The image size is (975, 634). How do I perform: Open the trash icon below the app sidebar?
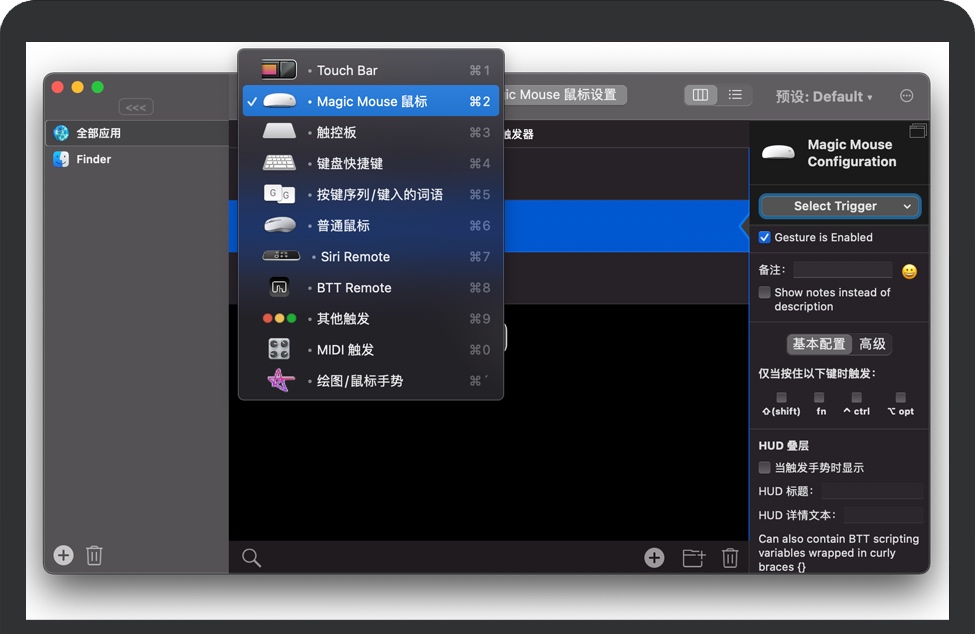94,555
